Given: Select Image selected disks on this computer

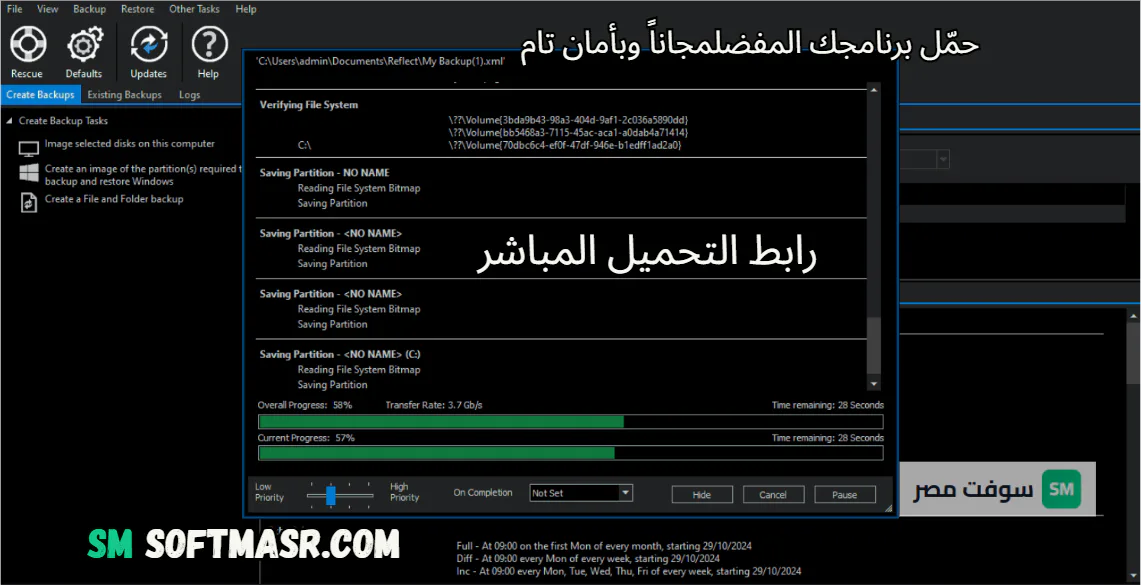Looking at the screenshot, I should pyautogui.click(x=130, y=143).
